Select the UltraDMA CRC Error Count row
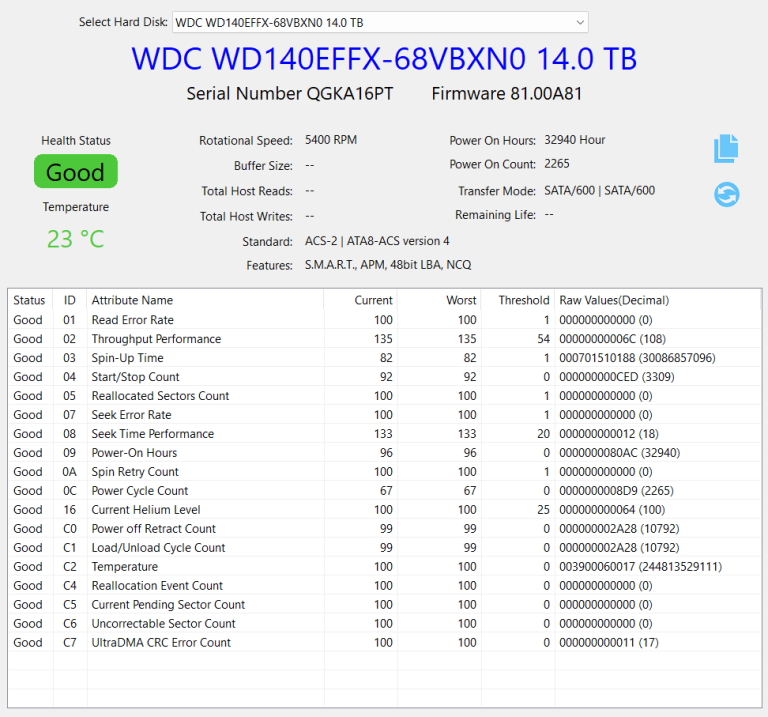 click(384, 643)
